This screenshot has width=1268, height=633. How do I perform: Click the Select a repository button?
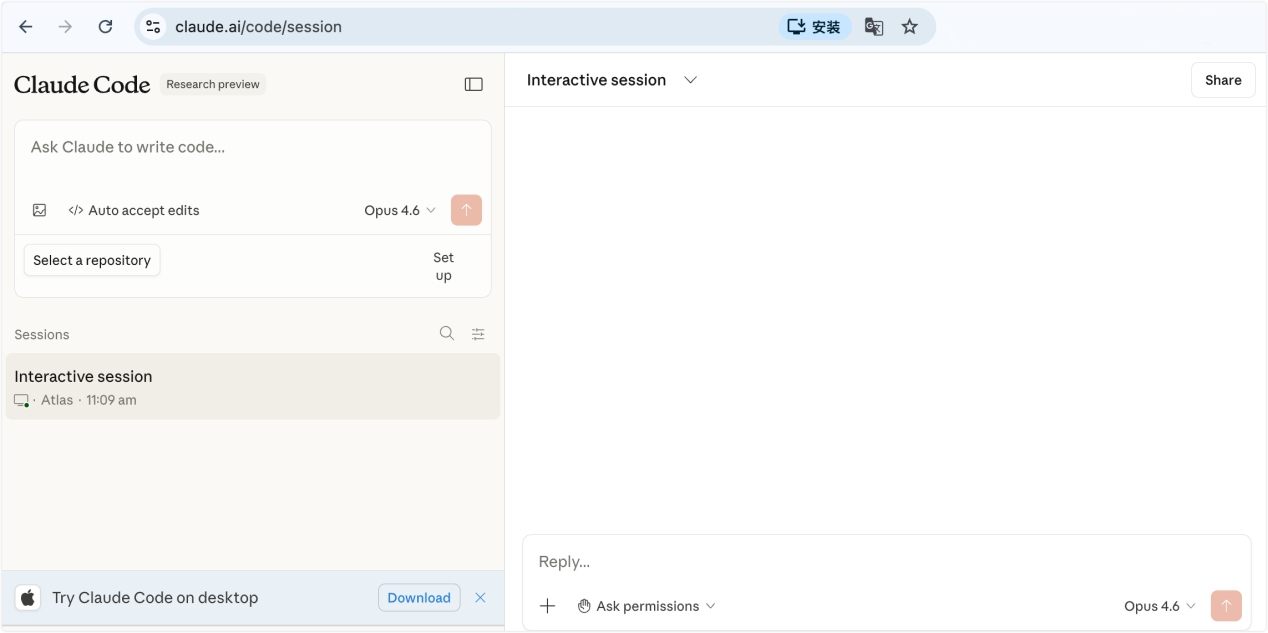click(92, 260)
